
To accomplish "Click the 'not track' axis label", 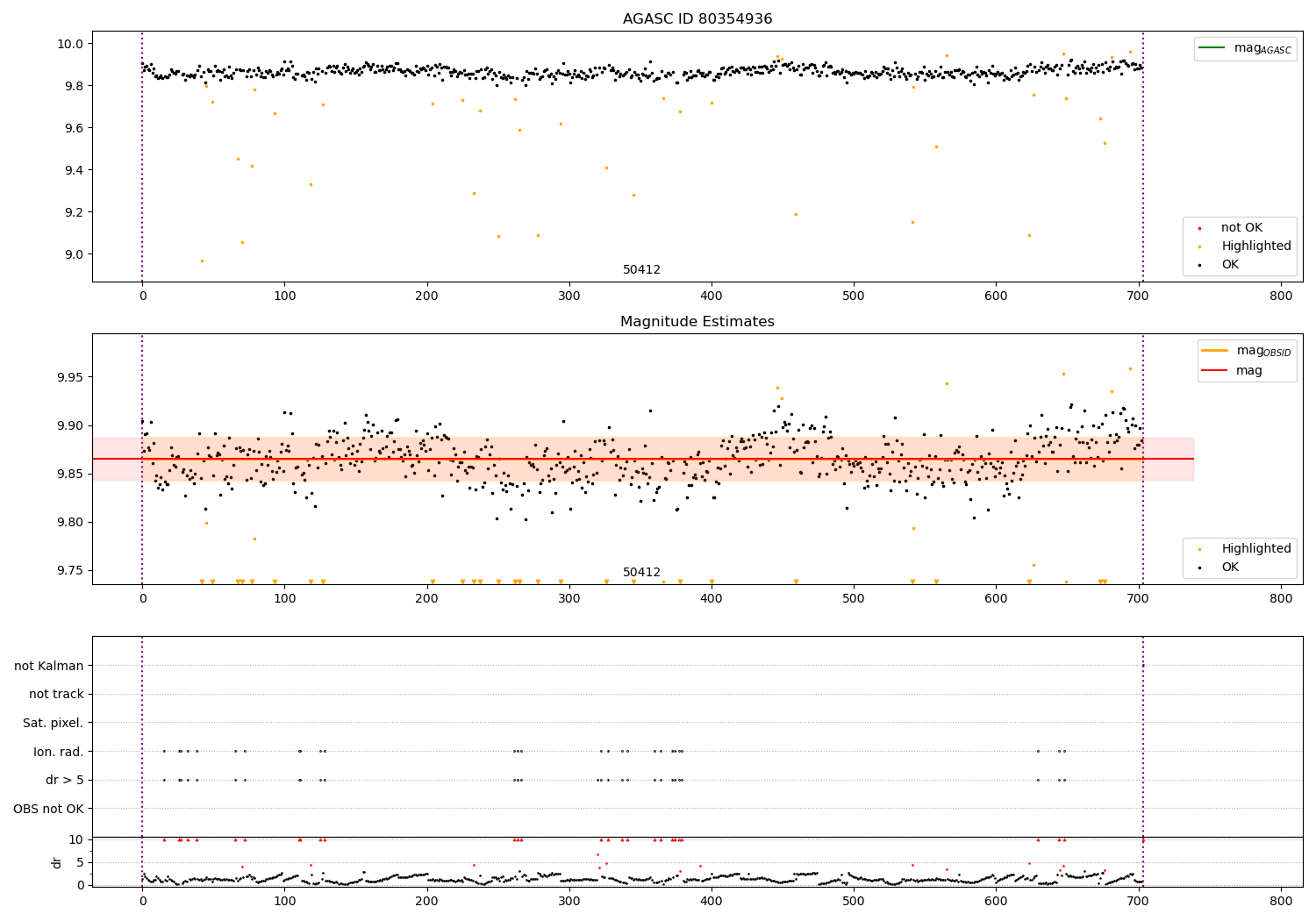I will (x=56, y=694).
